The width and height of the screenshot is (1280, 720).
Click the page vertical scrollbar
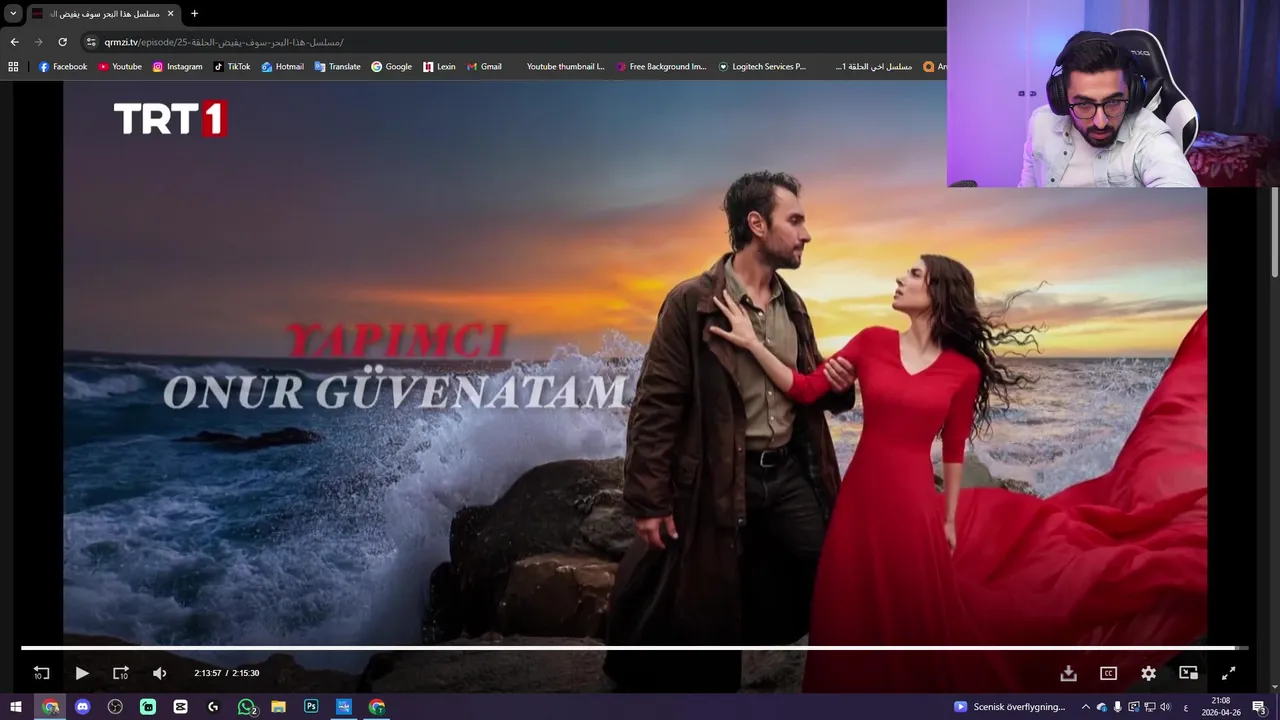(x=1274, y=232)
